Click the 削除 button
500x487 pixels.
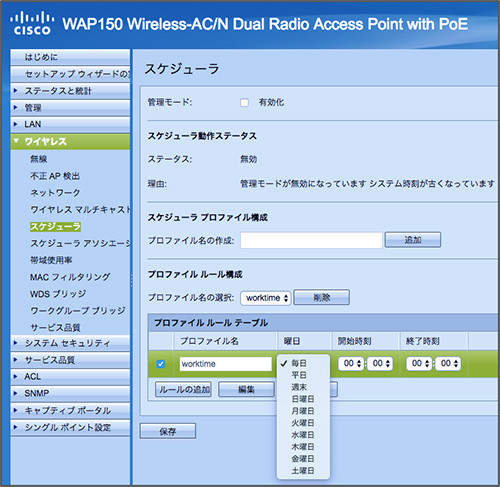[x=321, y=297]
